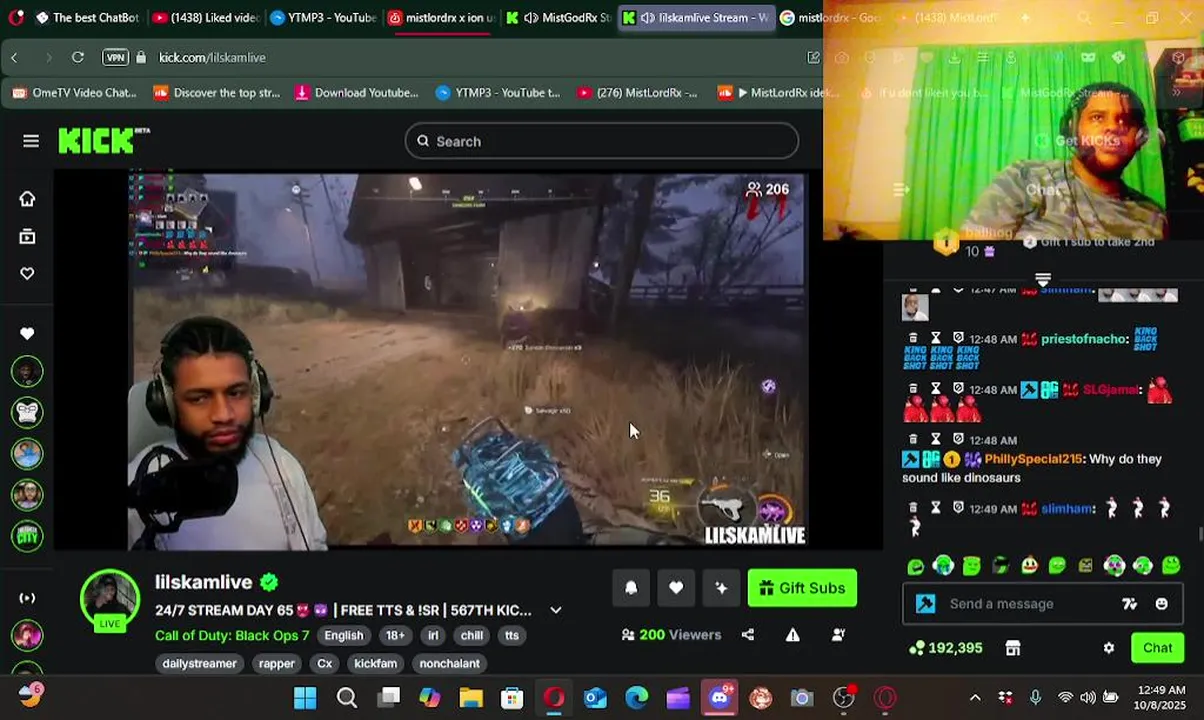This screenshot has height=720, width=1204.
Task: Open the Home icon in Kick sidebar
Action: [x=27, y=198]
